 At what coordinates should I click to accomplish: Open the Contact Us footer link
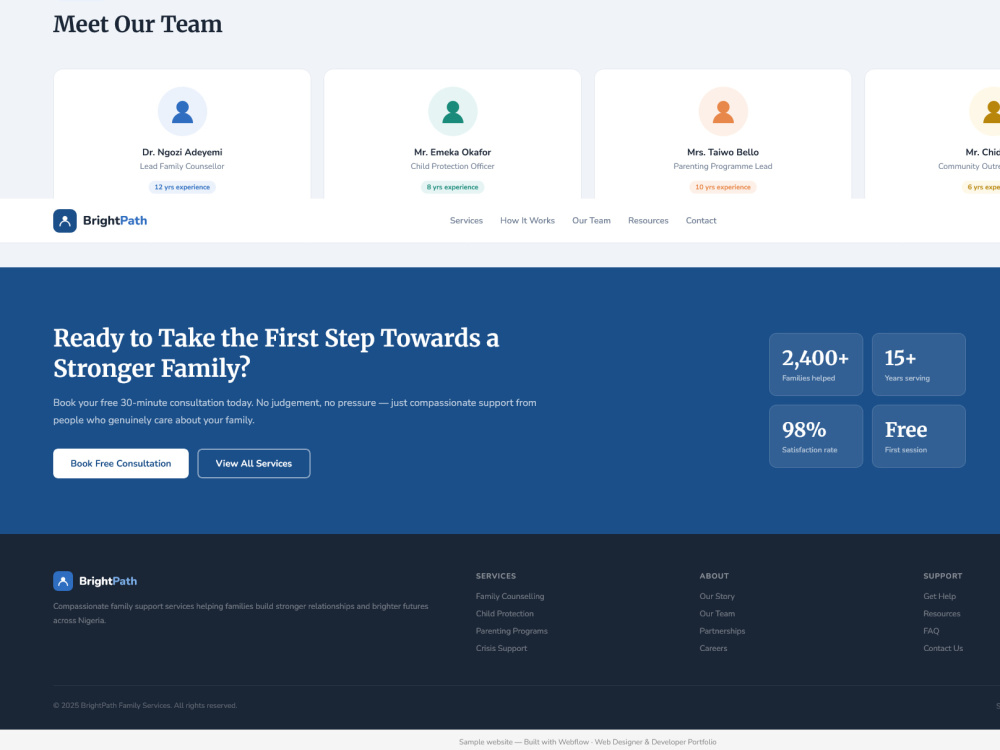943,648
